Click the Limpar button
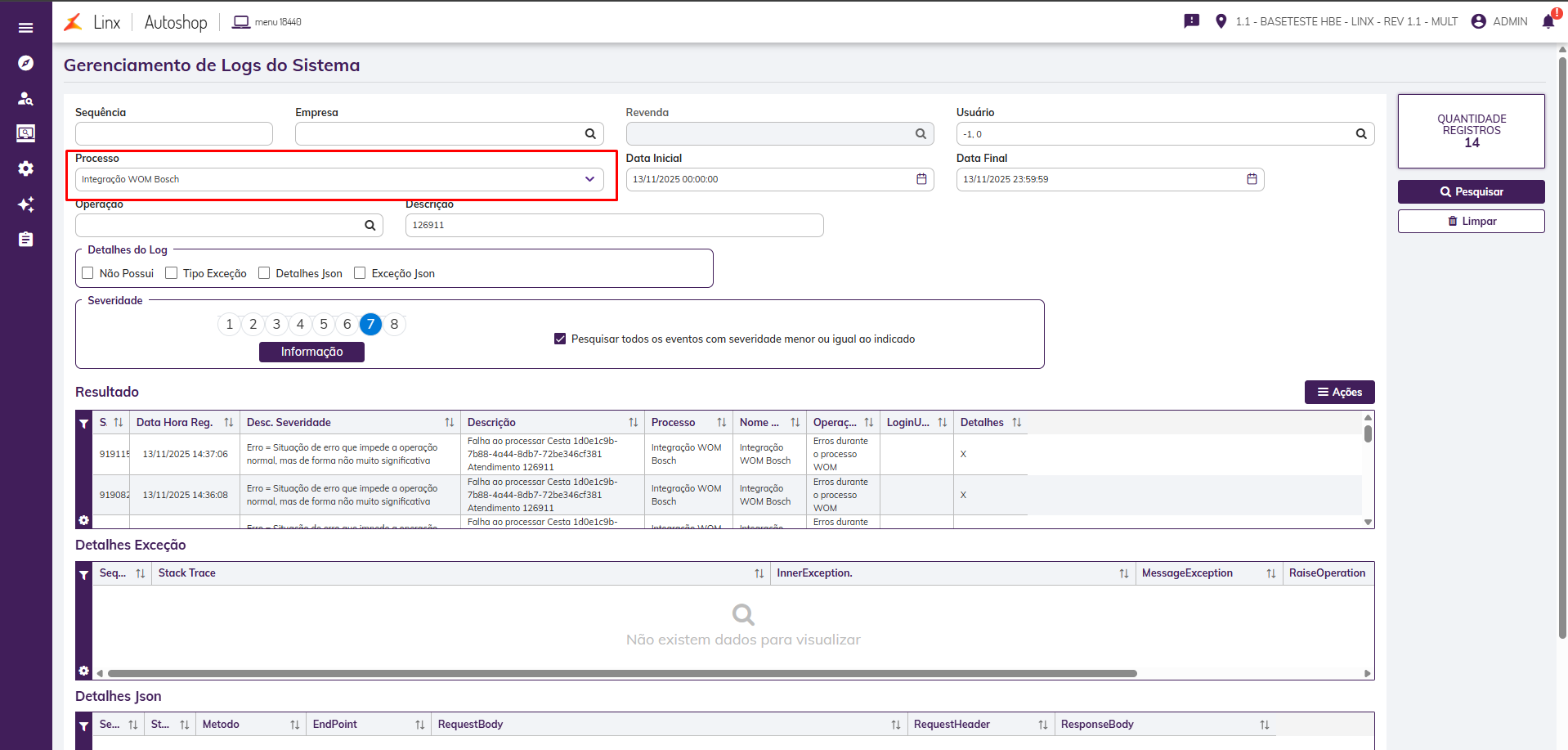 [x=1471, y=222]
